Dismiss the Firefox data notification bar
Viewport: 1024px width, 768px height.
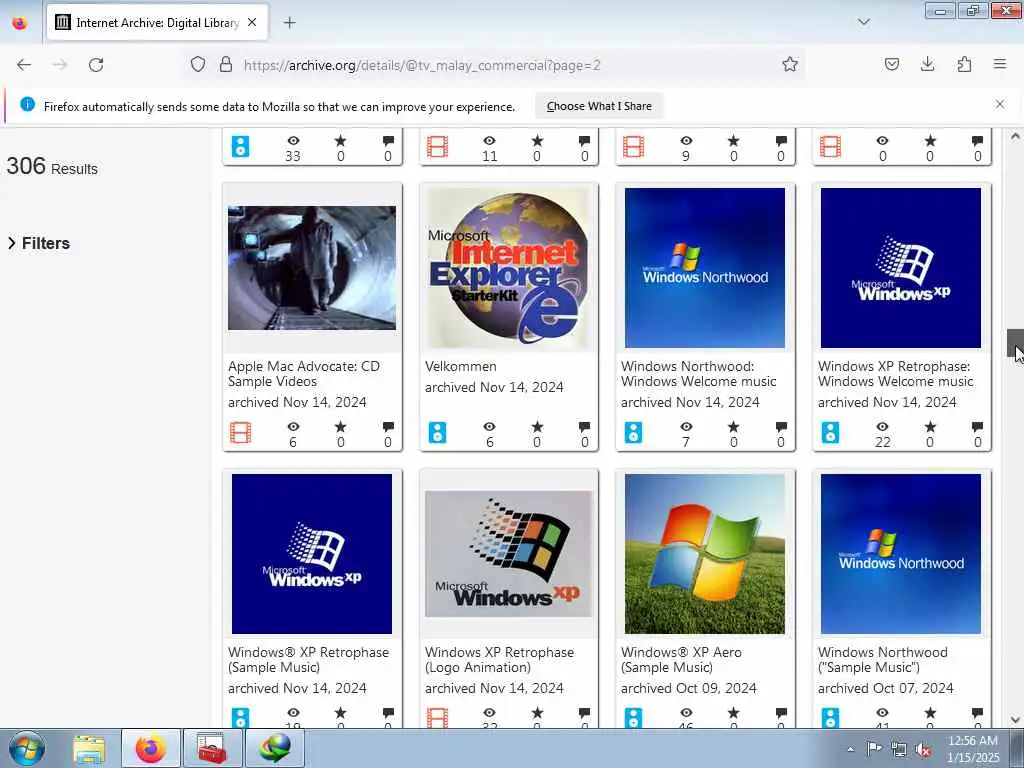(1000, 104)
